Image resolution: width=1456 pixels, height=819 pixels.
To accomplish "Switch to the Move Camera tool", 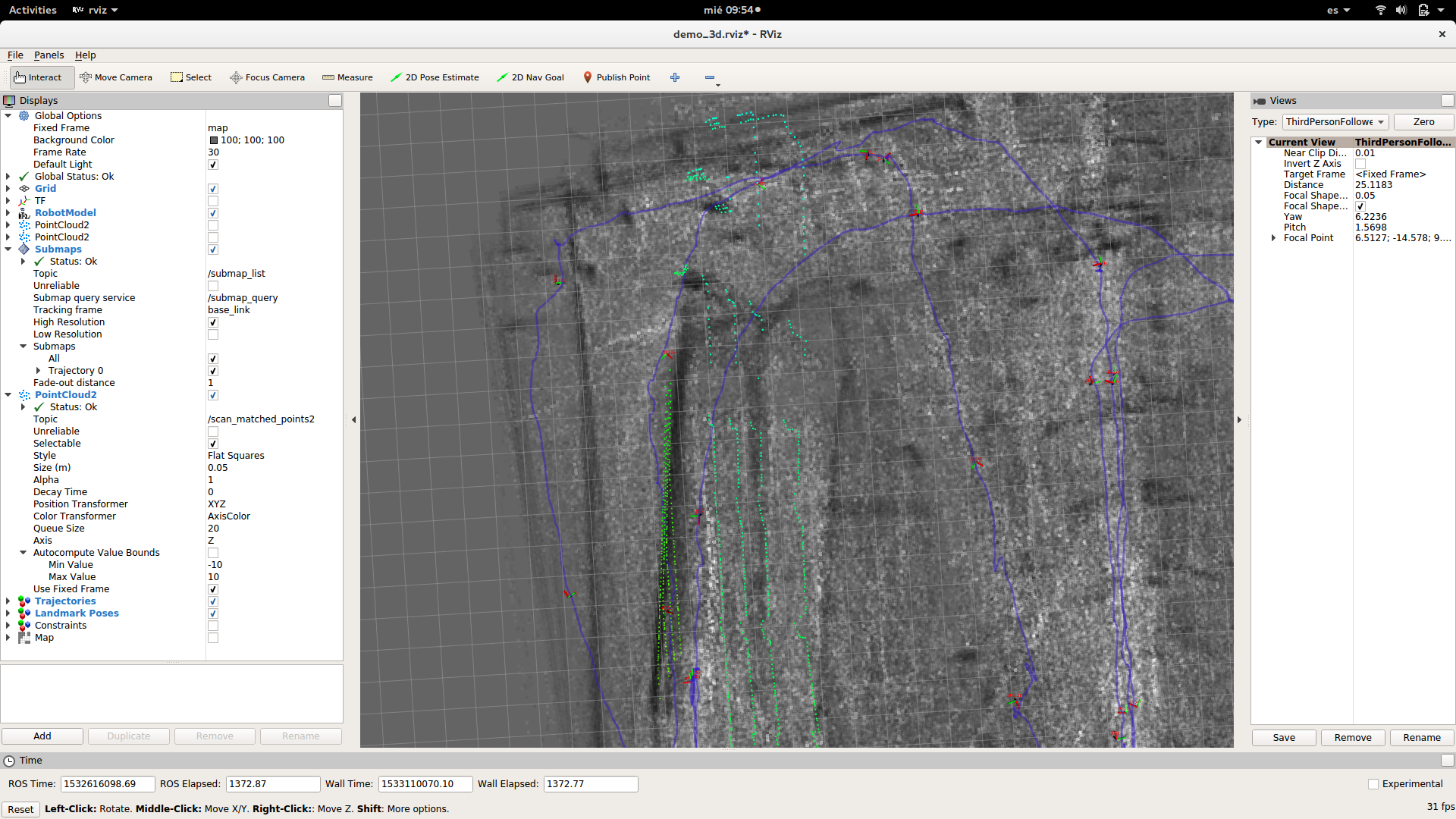I will 116,77.
